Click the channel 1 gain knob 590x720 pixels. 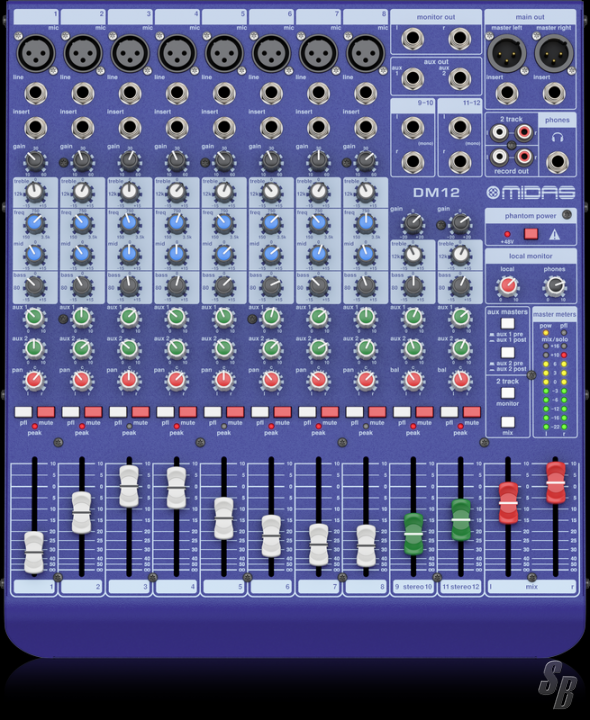click(35, 161)
